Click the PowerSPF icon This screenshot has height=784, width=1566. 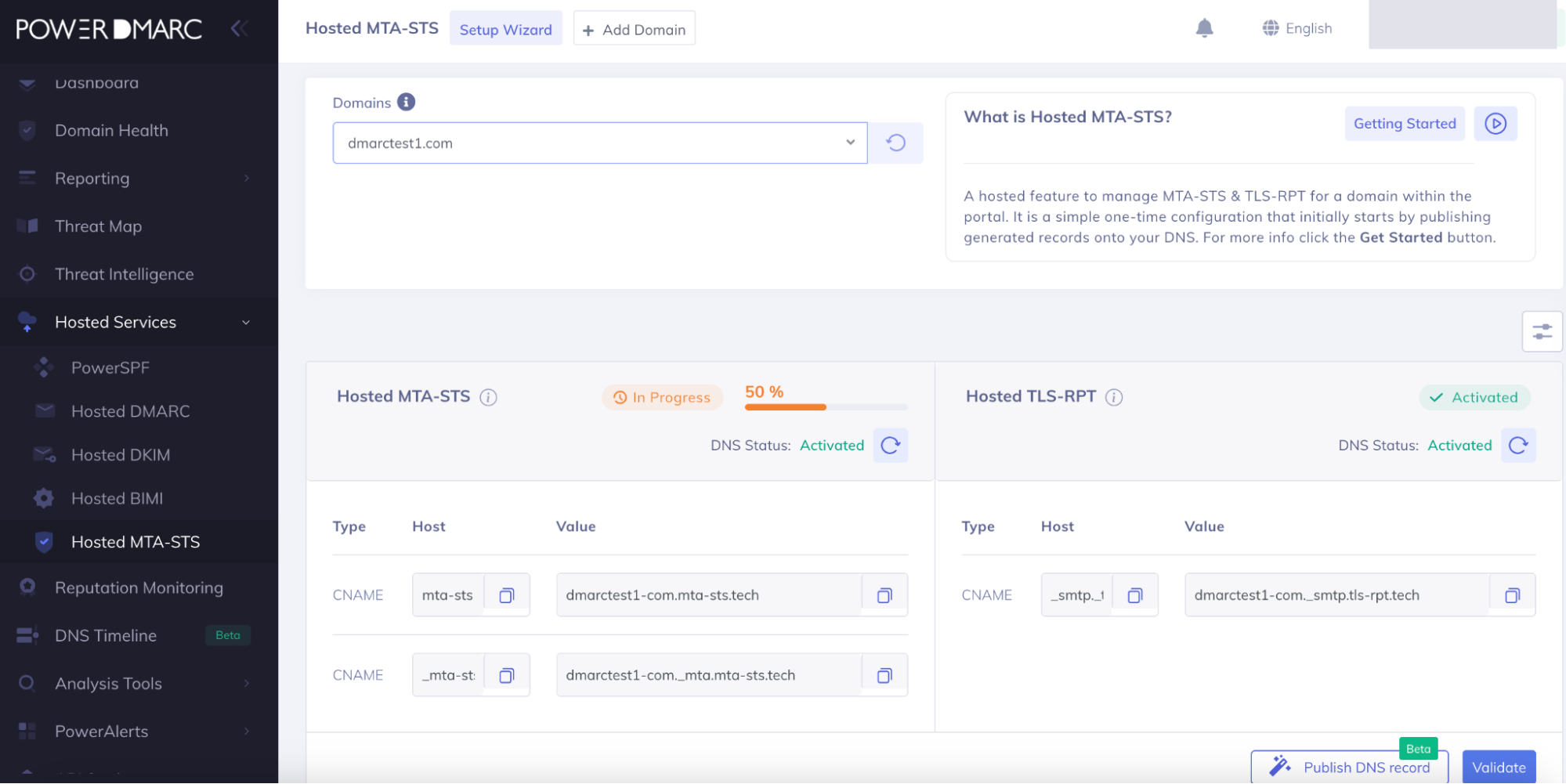pos(44,367)
